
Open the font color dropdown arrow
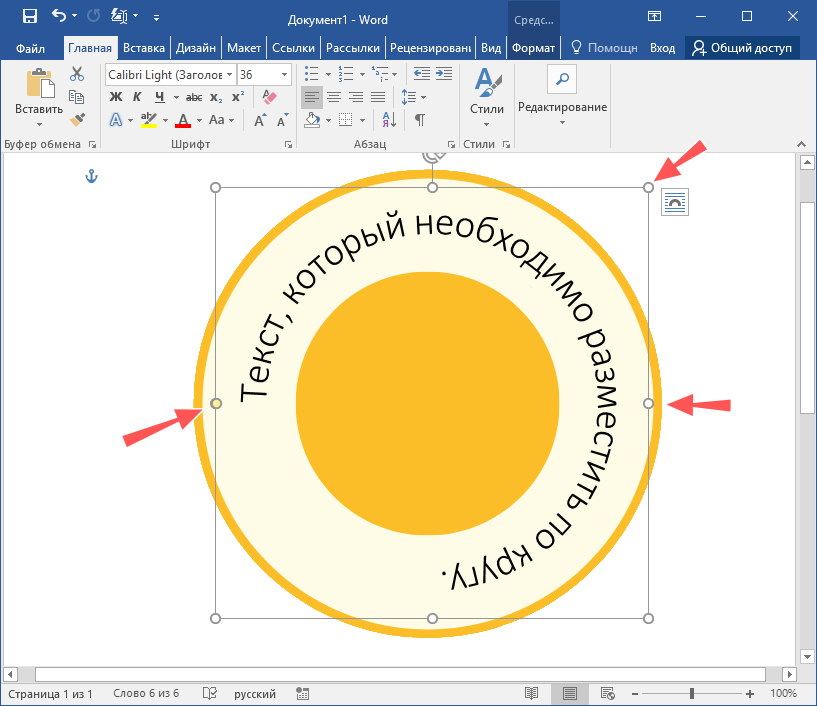pos(200,120)
